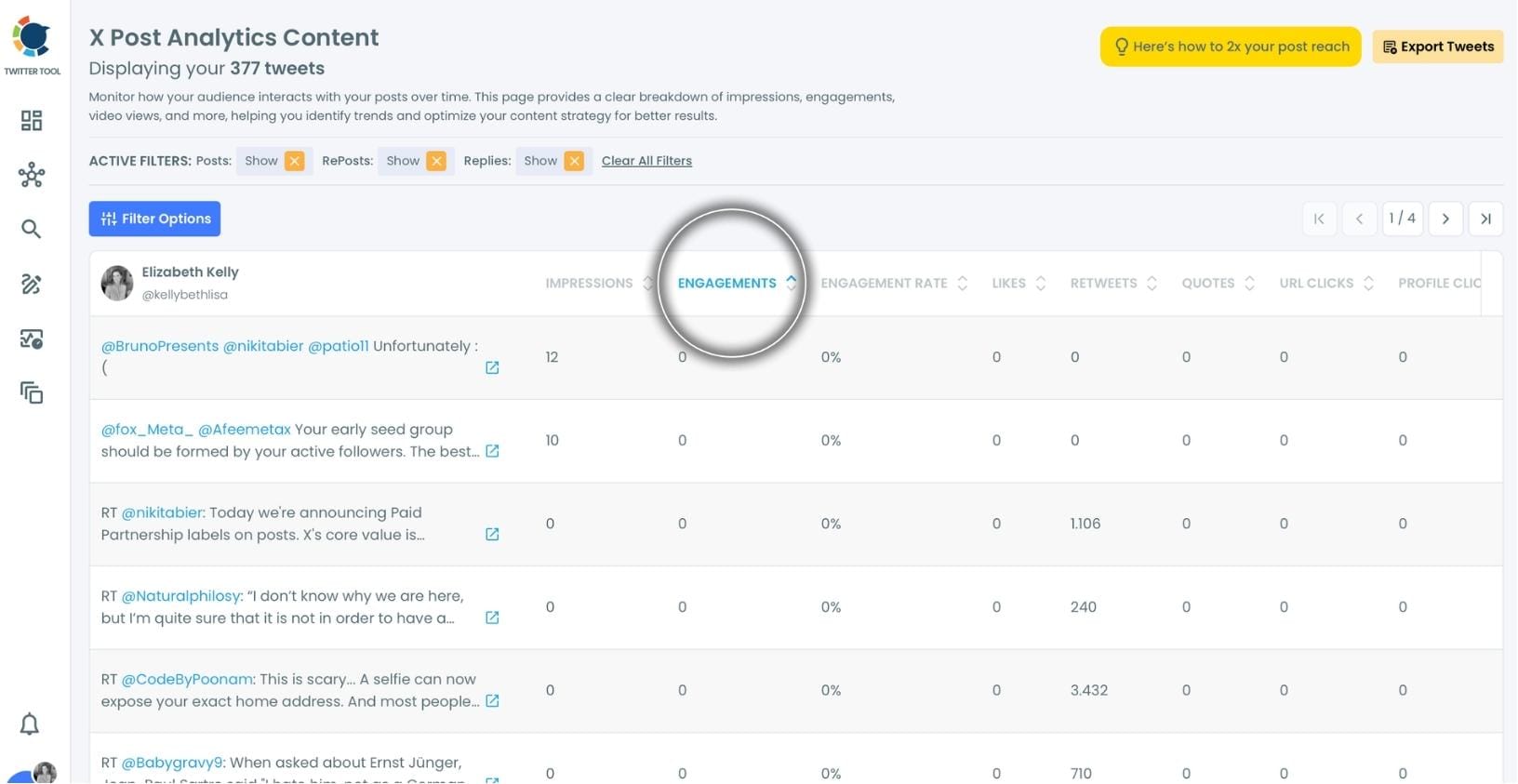Open external link for @fox_Meta_ tweet

pyautogui.click(x=492, y=451)
